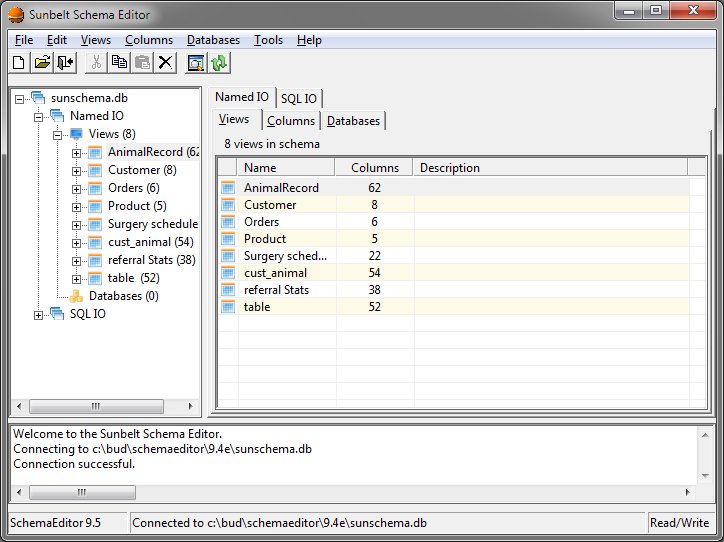Click the tree panel horizontal scrollbar right arrow
Image resolution: width=724 pixels, height=542 pixels.
(x=190, y=408)
